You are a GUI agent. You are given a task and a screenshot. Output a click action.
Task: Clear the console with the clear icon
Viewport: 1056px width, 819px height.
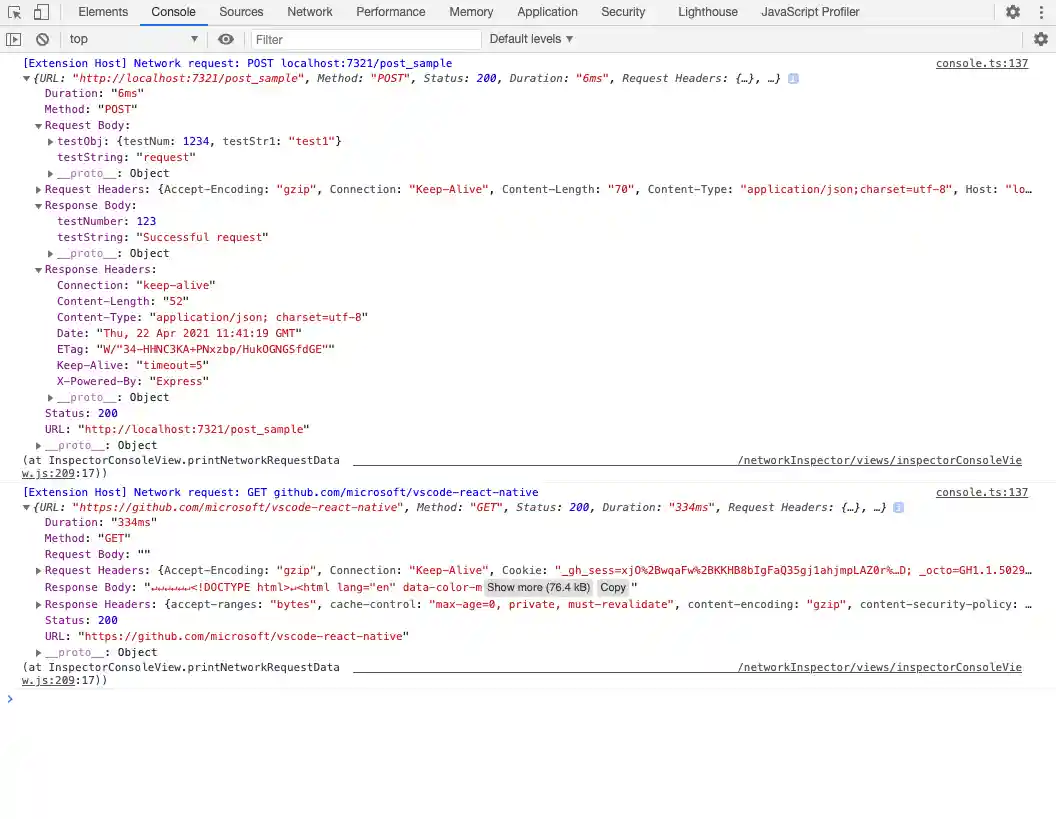[x=42, y=39]
